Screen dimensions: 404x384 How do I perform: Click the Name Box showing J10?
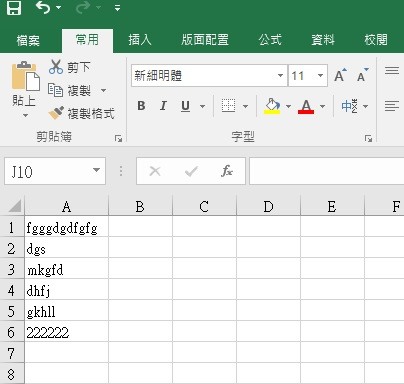(47, 171)
